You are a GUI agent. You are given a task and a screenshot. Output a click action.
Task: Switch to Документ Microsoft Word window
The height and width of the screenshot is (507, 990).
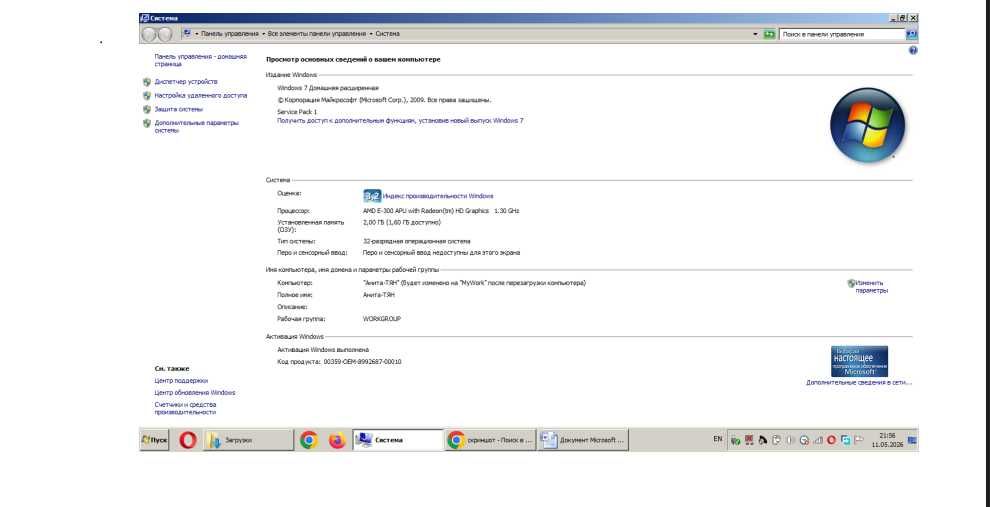583,440
